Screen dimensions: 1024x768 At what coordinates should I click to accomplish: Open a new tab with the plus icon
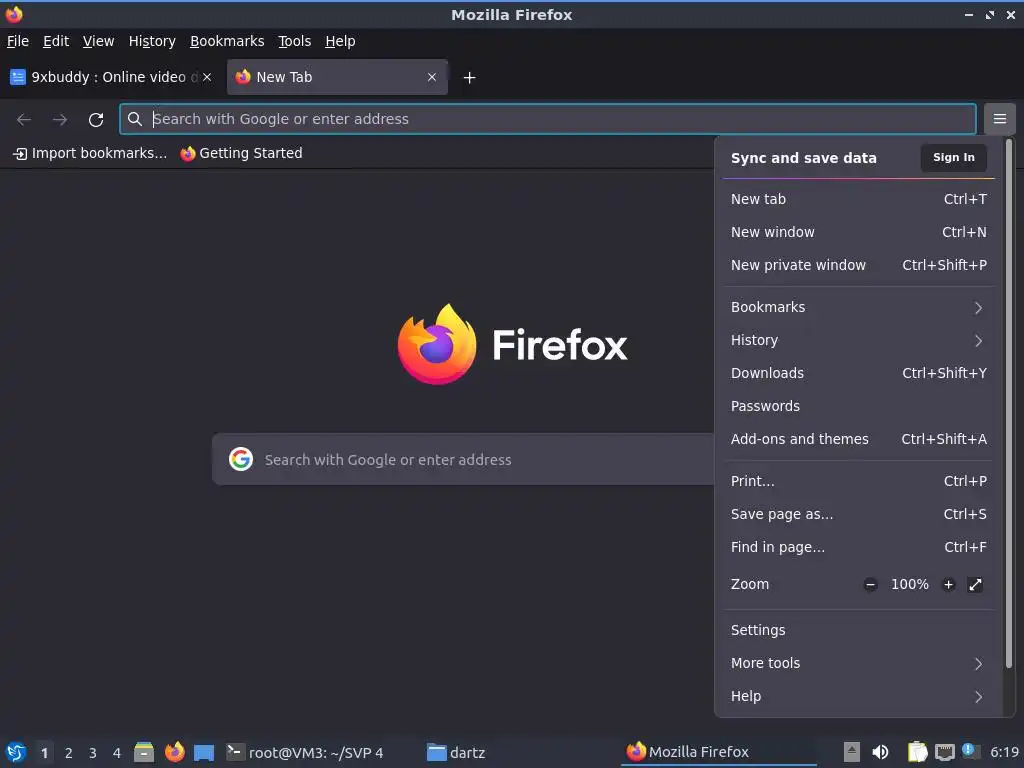click(469, 78)
